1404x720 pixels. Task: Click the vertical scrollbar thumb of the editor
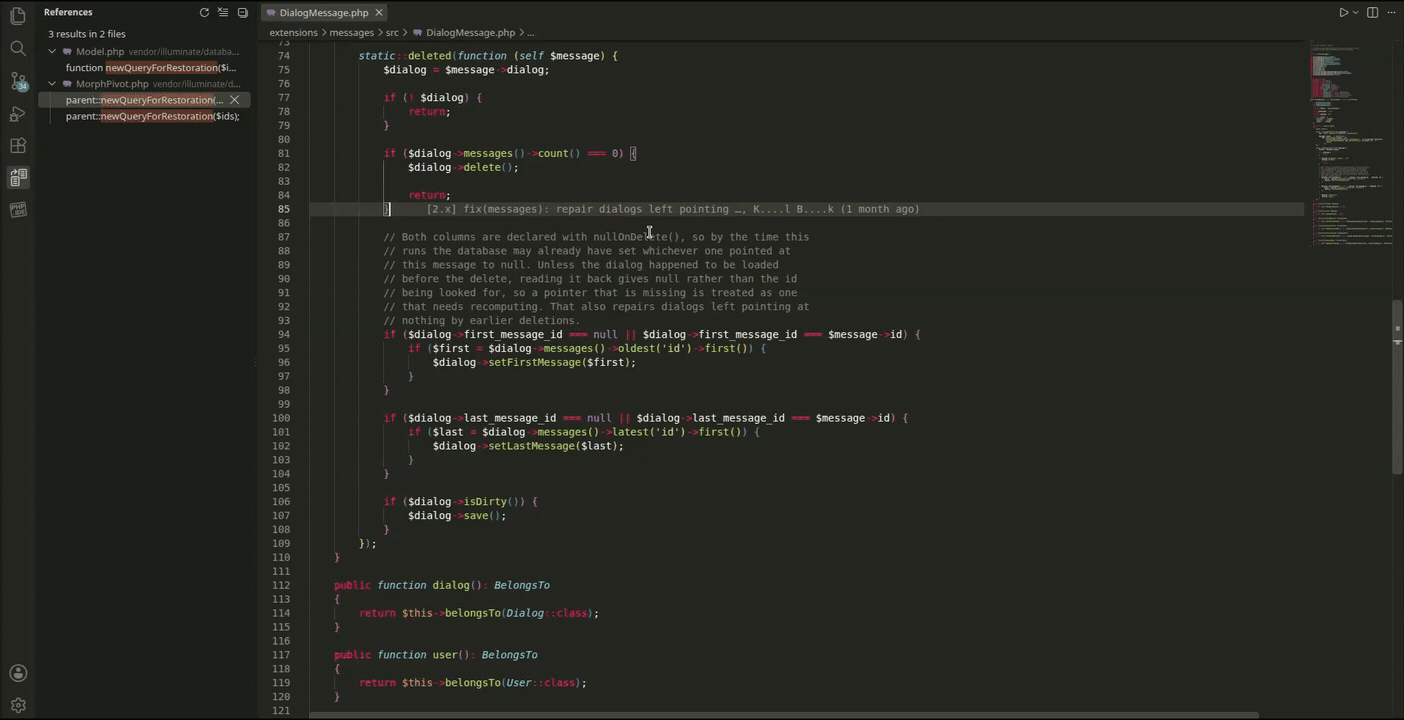pos(1397,387)
